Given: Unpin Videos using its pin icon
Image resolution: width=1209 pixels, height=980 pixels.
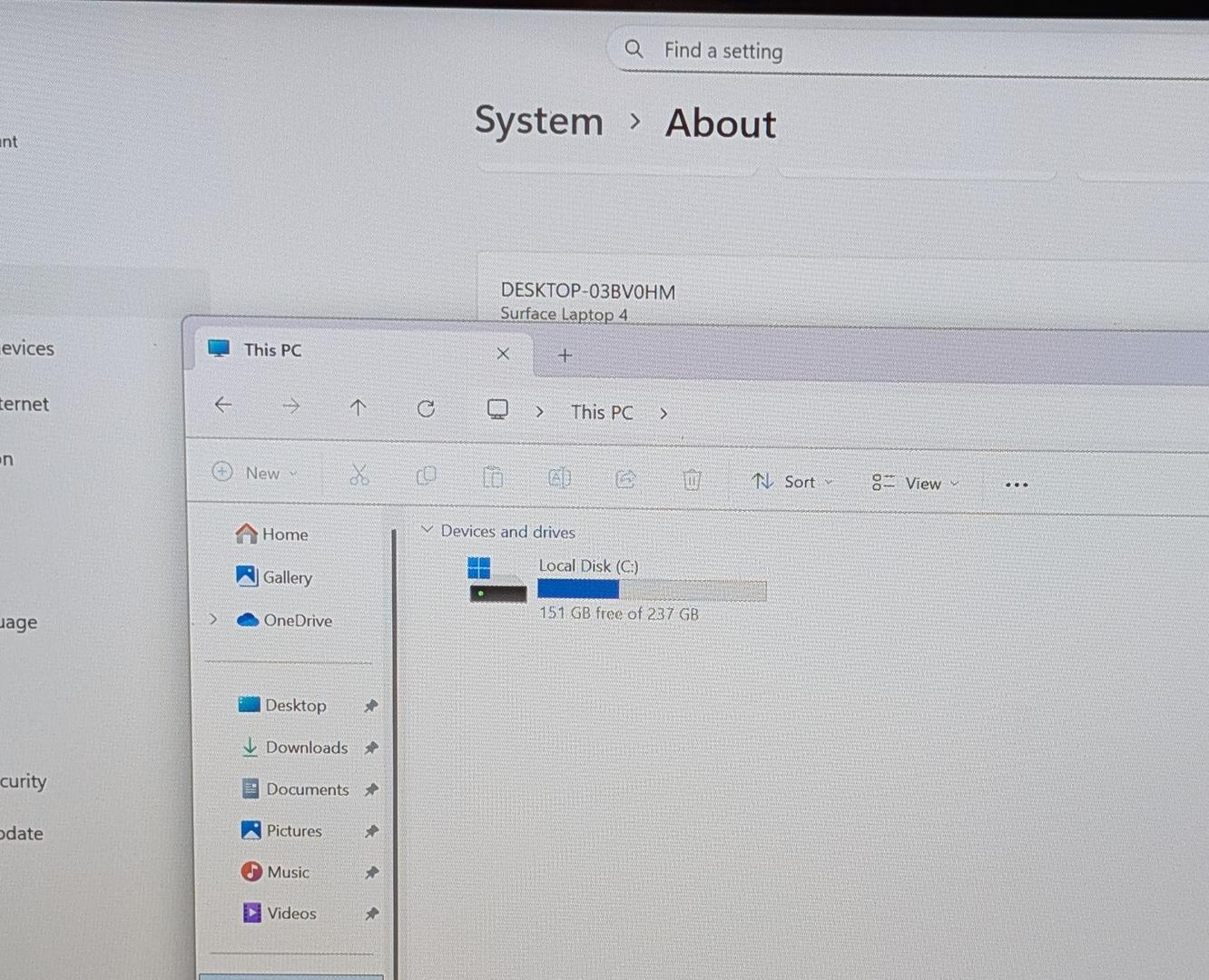Looking at the screenshot, I should click(x=371, y=914).
